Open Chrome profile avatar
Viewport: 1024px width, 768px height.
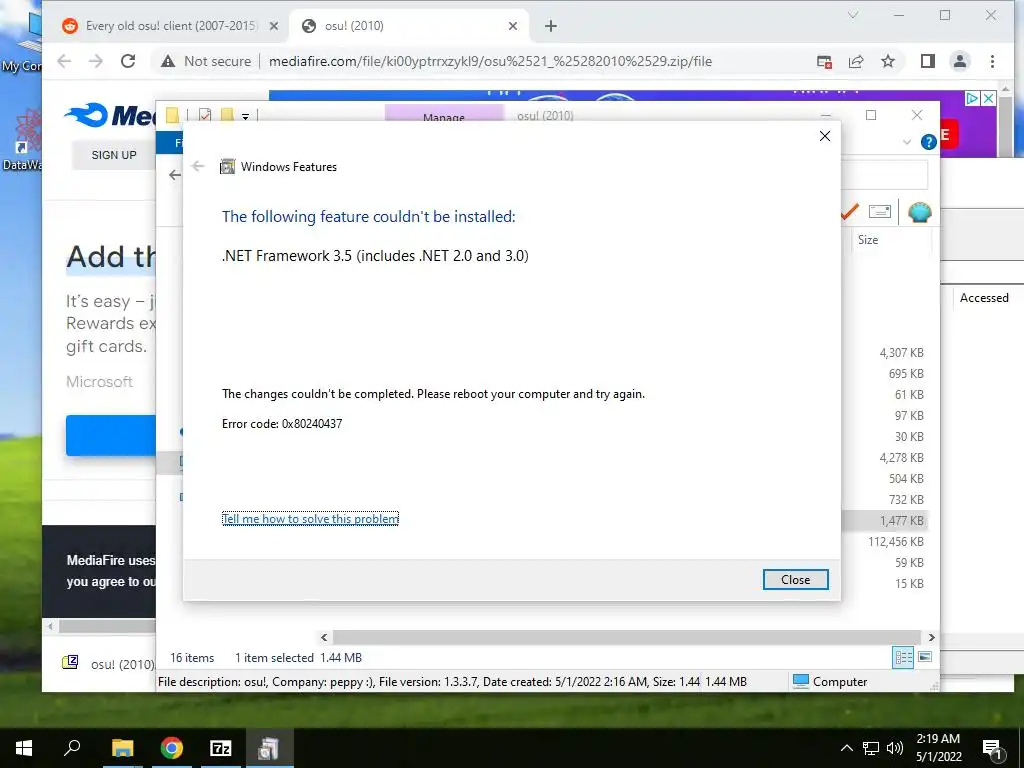coord(959,61)
